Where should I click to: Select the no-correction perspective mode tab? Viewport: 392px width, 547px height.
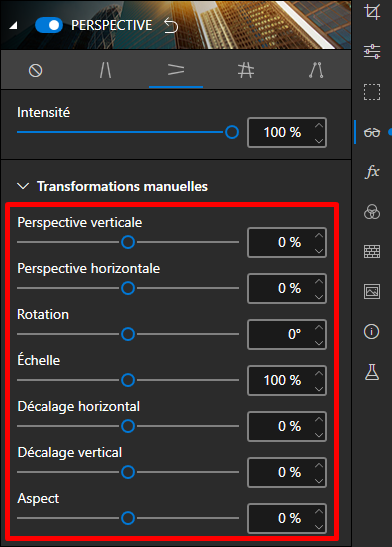pos(36,71)
